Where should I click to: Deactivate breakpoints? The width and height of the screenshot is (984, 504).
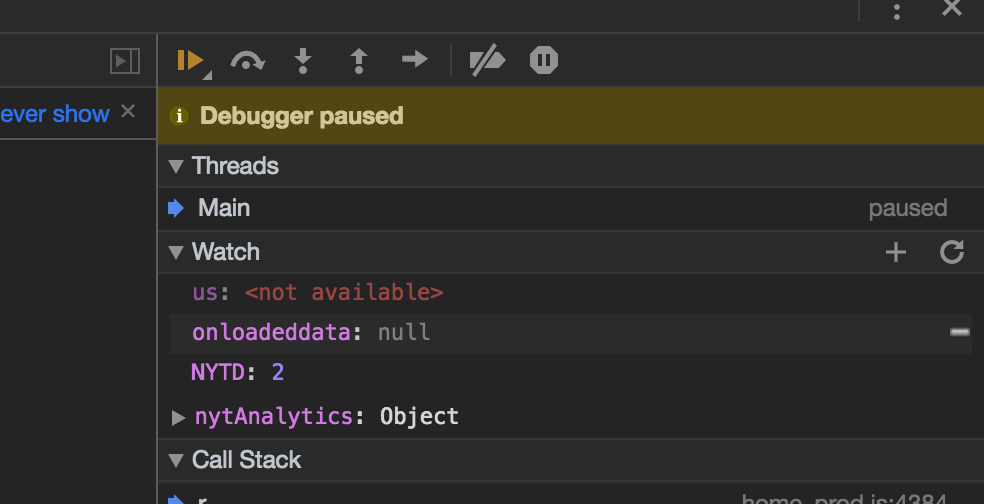(487, 61)
